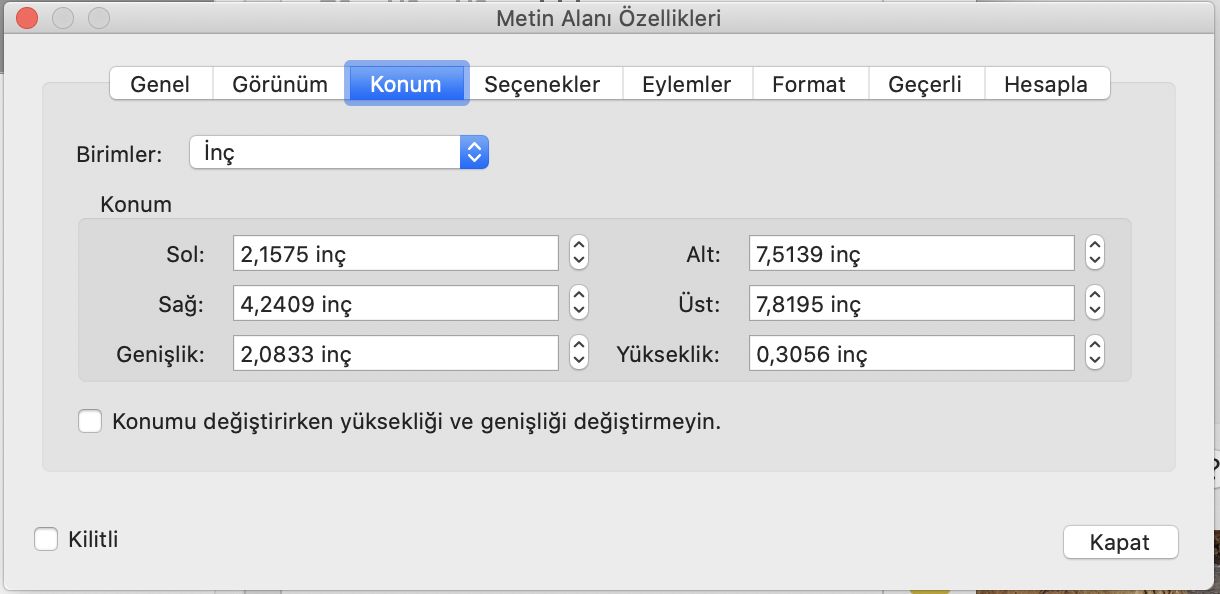Open the Geçerli tab
Viewport: 1220px width, 594px height.
pos(926,84)
